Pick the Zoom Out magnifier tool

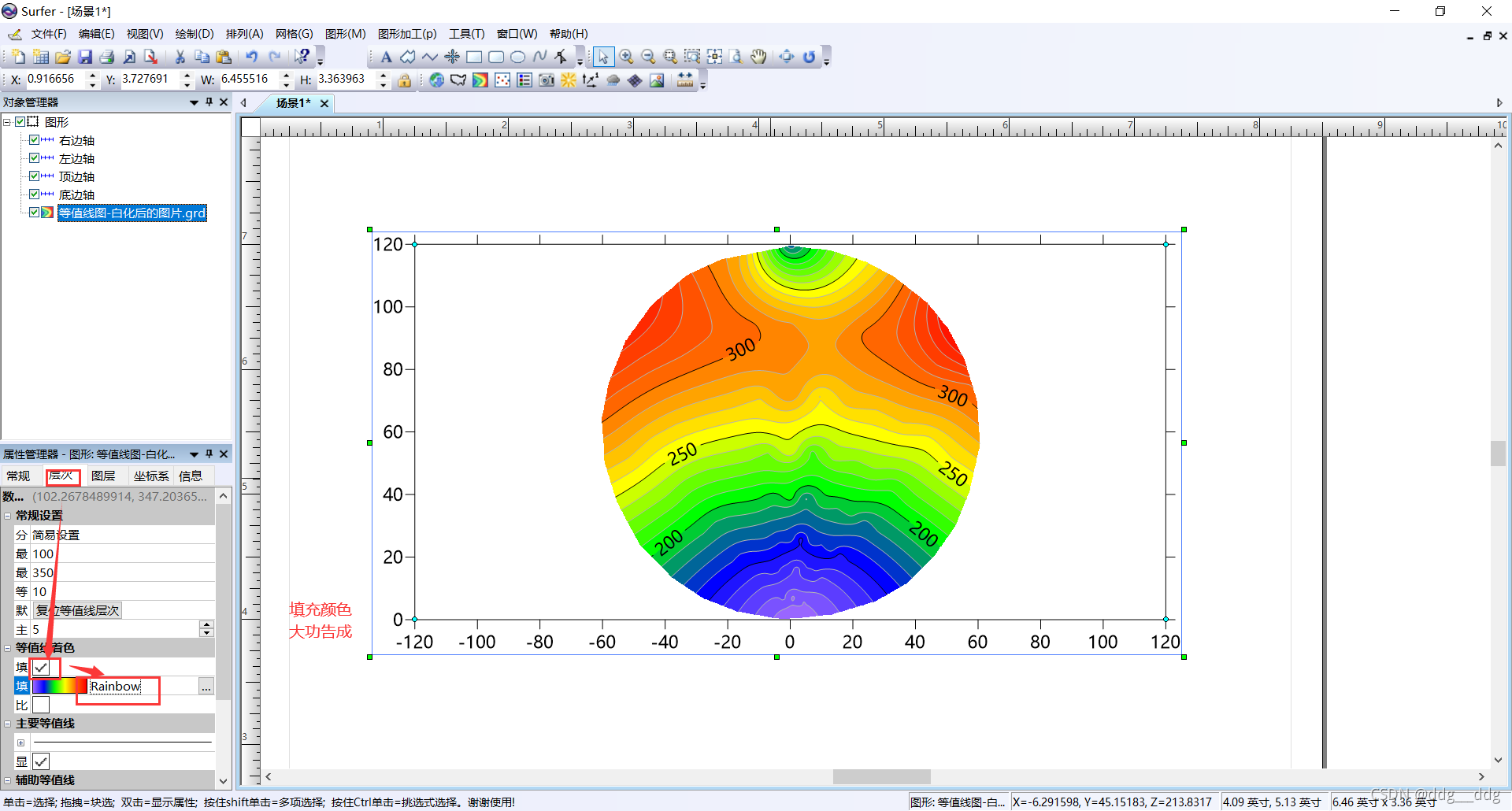(x=648, y=57)
